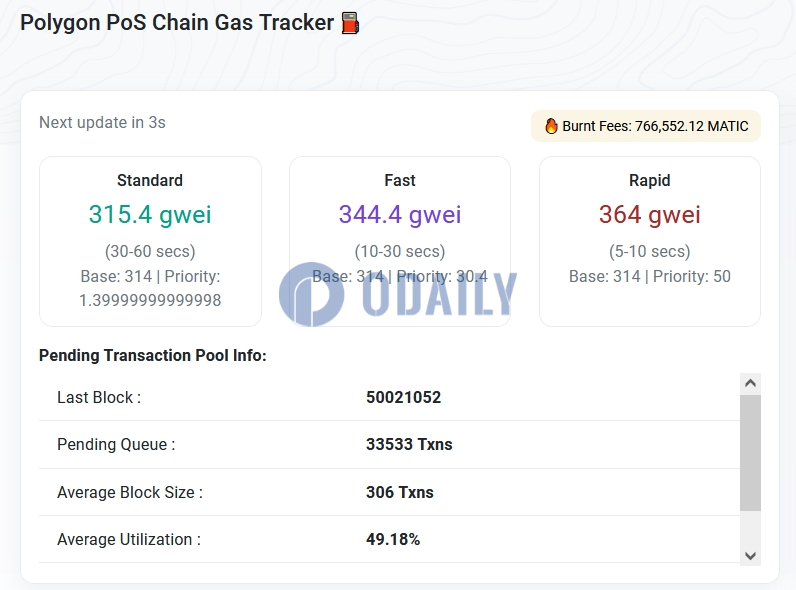Click the Next update countdown text
The image size is (796, 590).
102,122
